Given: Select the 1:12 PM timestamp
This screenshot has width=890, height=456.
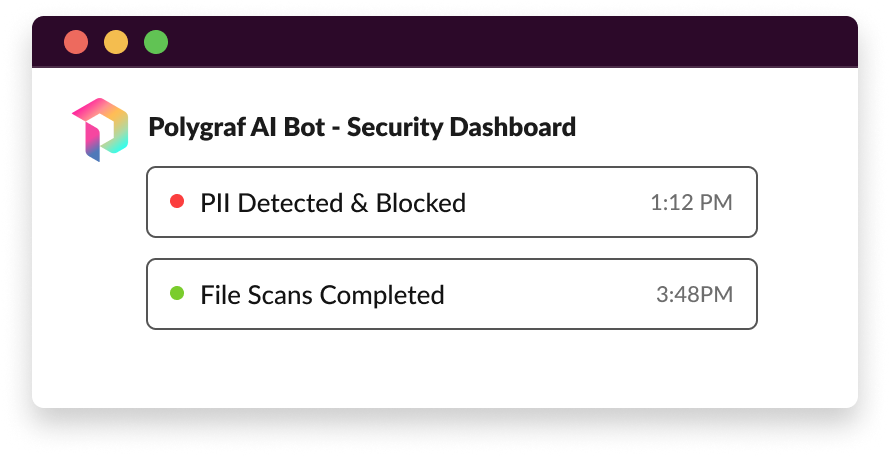Looking at the screenshot, I should 691,203.
